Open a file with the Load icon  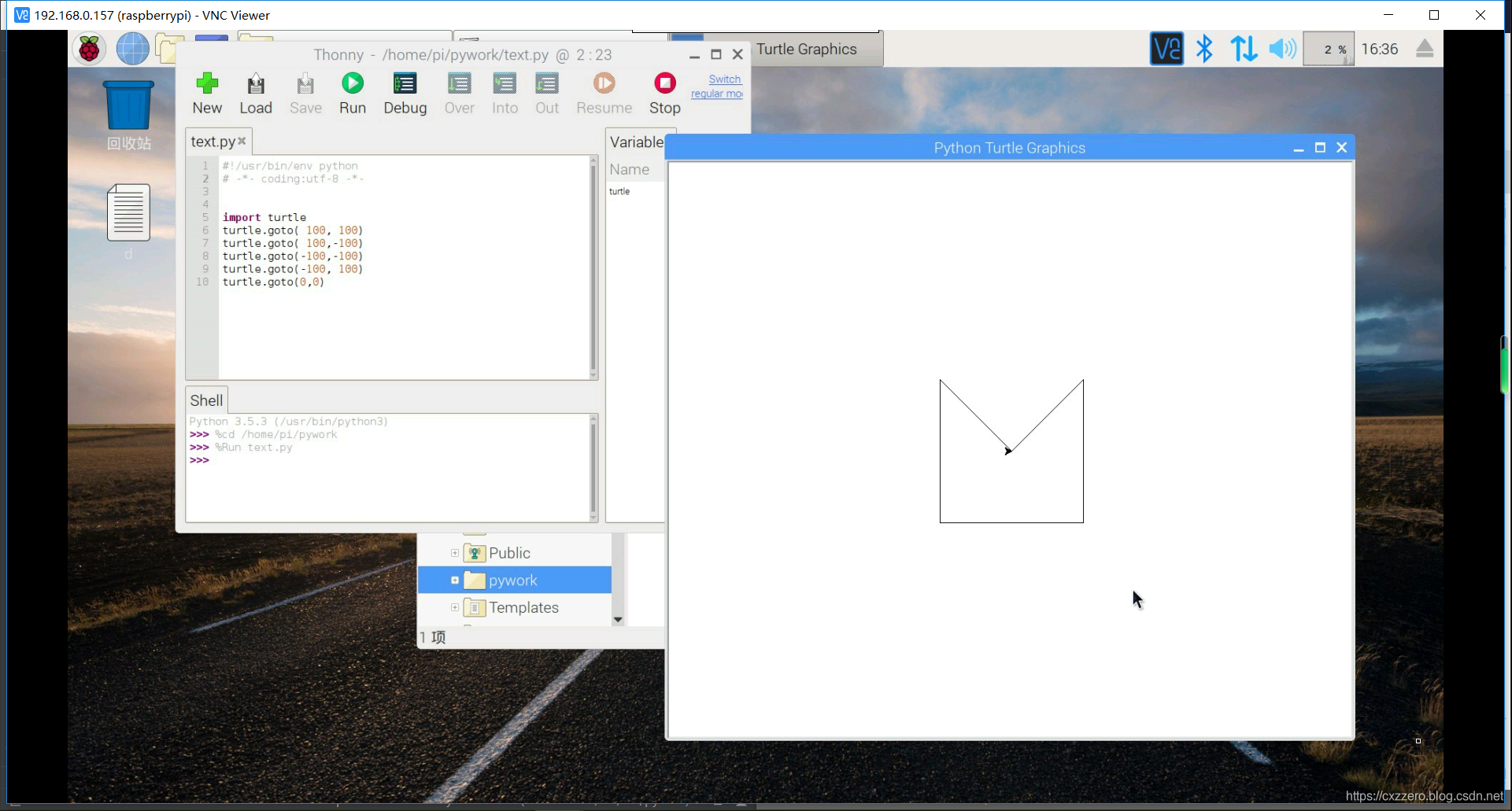(x=256, y=83)
